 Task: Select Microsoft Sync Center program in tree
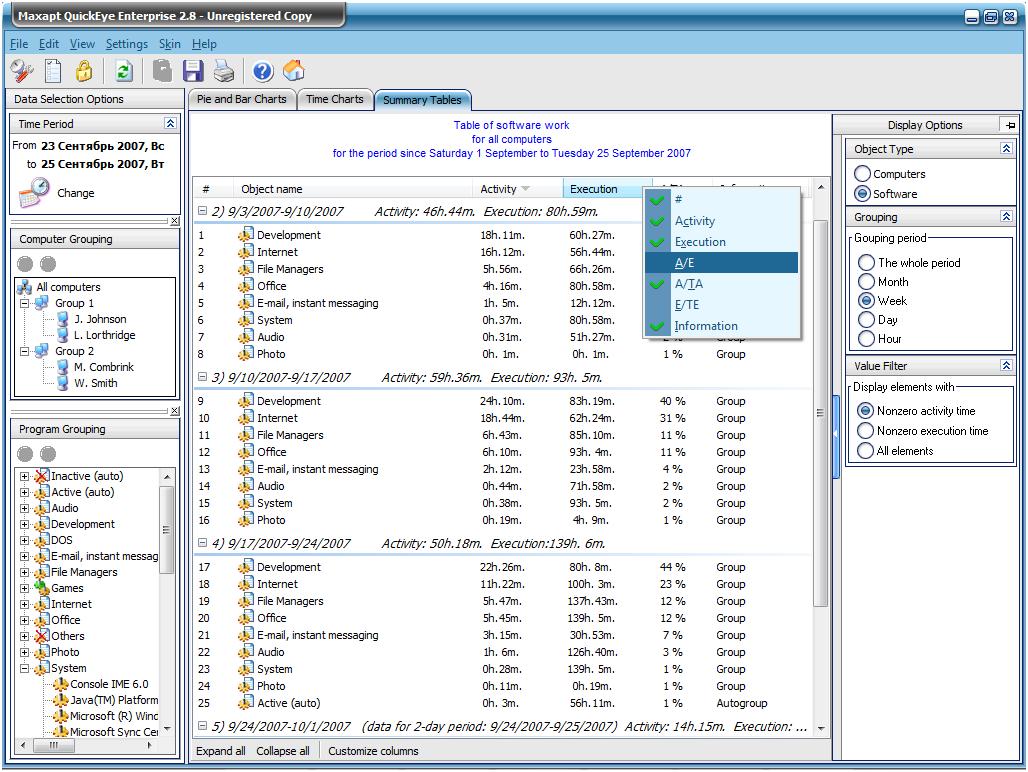114,732
